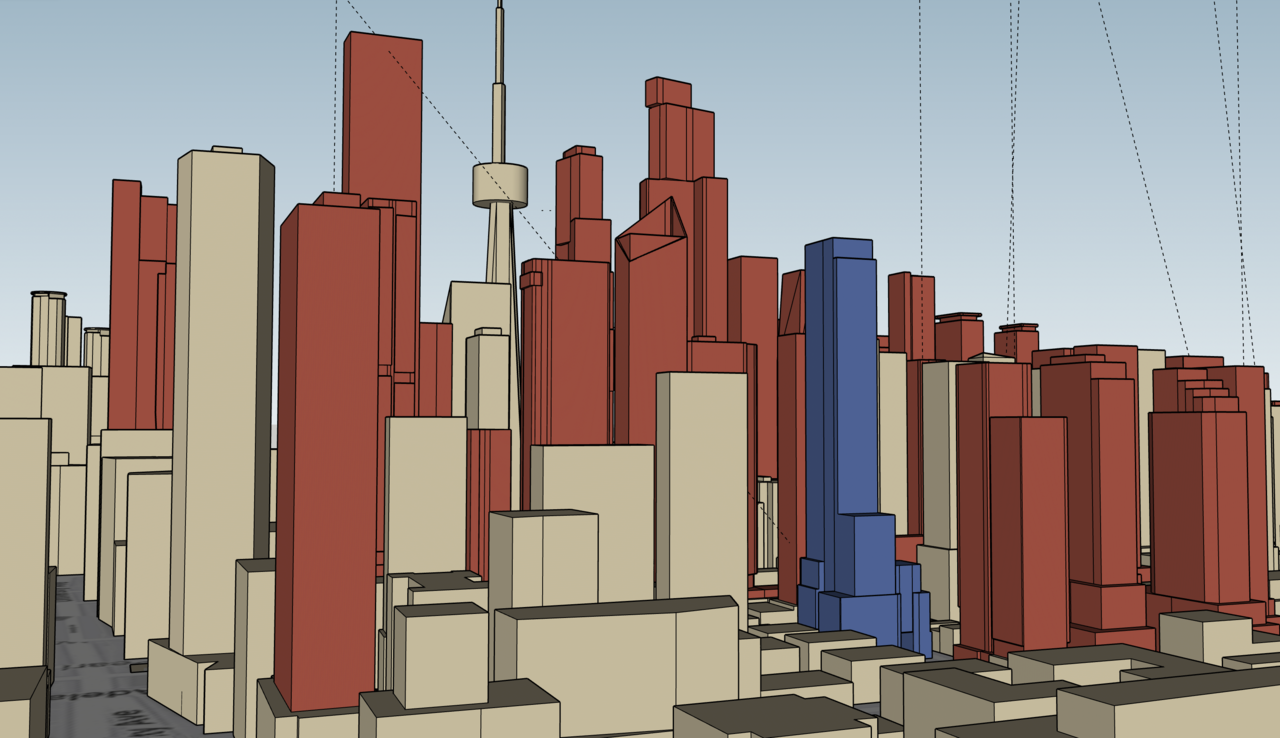
Task: Click the beige slab directly right of blue tower
Action: (893, 440)
